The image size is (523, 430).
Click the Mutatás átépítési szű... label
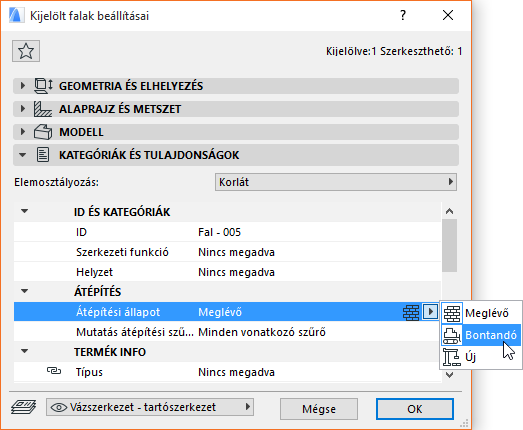point(135,332)
